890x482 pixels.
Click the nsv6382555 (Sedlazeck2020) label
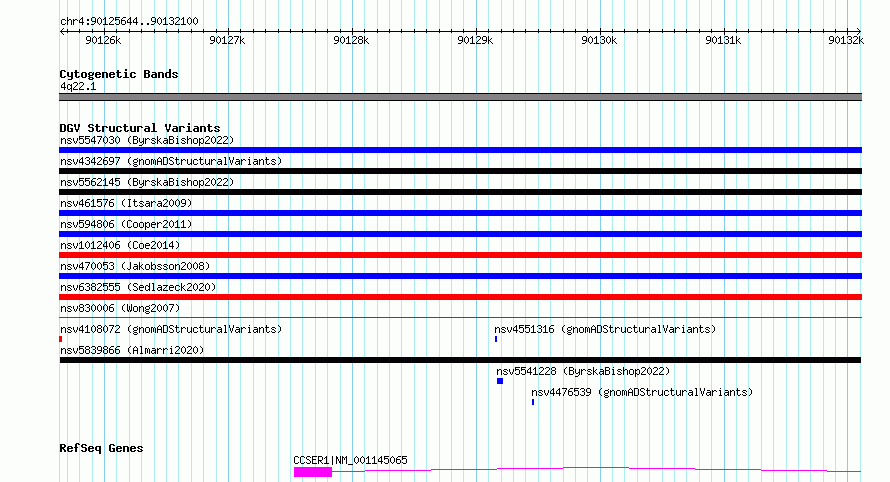click(138, 287)
